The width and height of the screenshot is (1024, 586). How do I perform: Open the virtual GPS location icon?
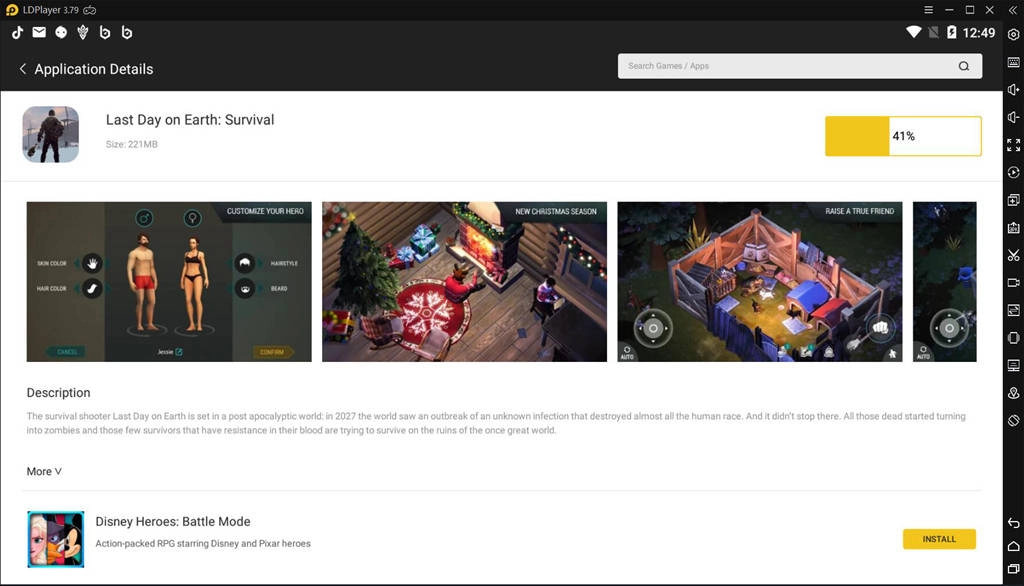pos(1014,393)
